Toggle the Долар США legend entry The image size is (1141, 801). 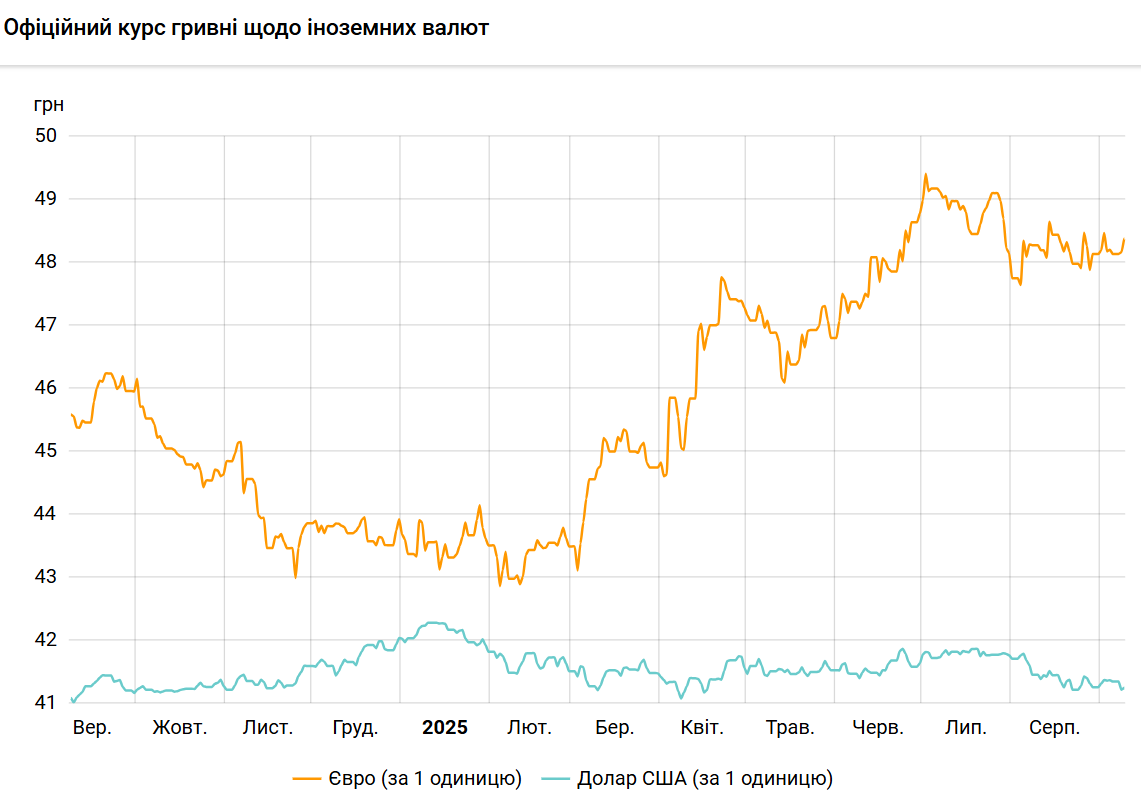pyautogui.click(x=704, y=778)
